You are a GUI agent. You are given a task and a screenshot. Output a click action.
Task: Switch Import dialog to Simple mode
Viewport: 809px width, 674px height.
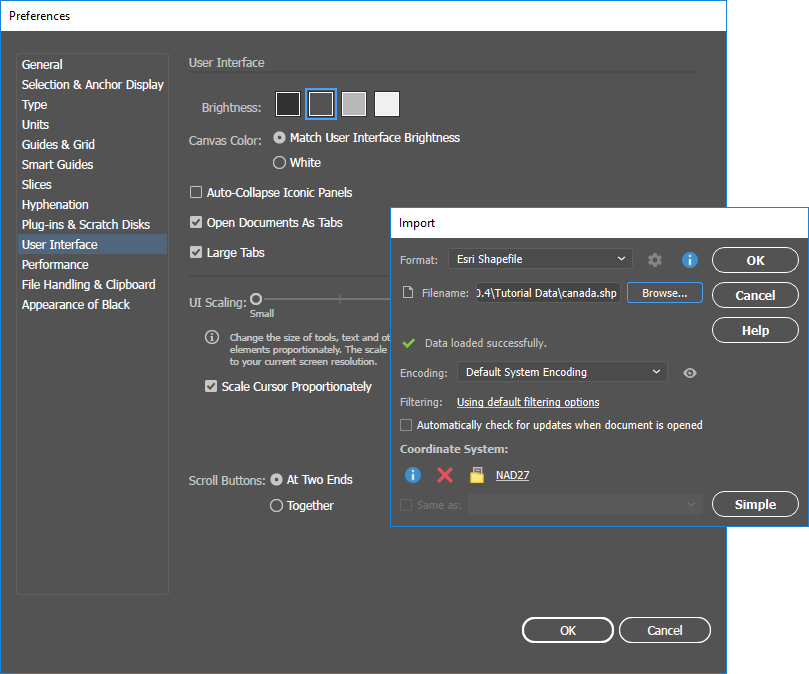755,504
